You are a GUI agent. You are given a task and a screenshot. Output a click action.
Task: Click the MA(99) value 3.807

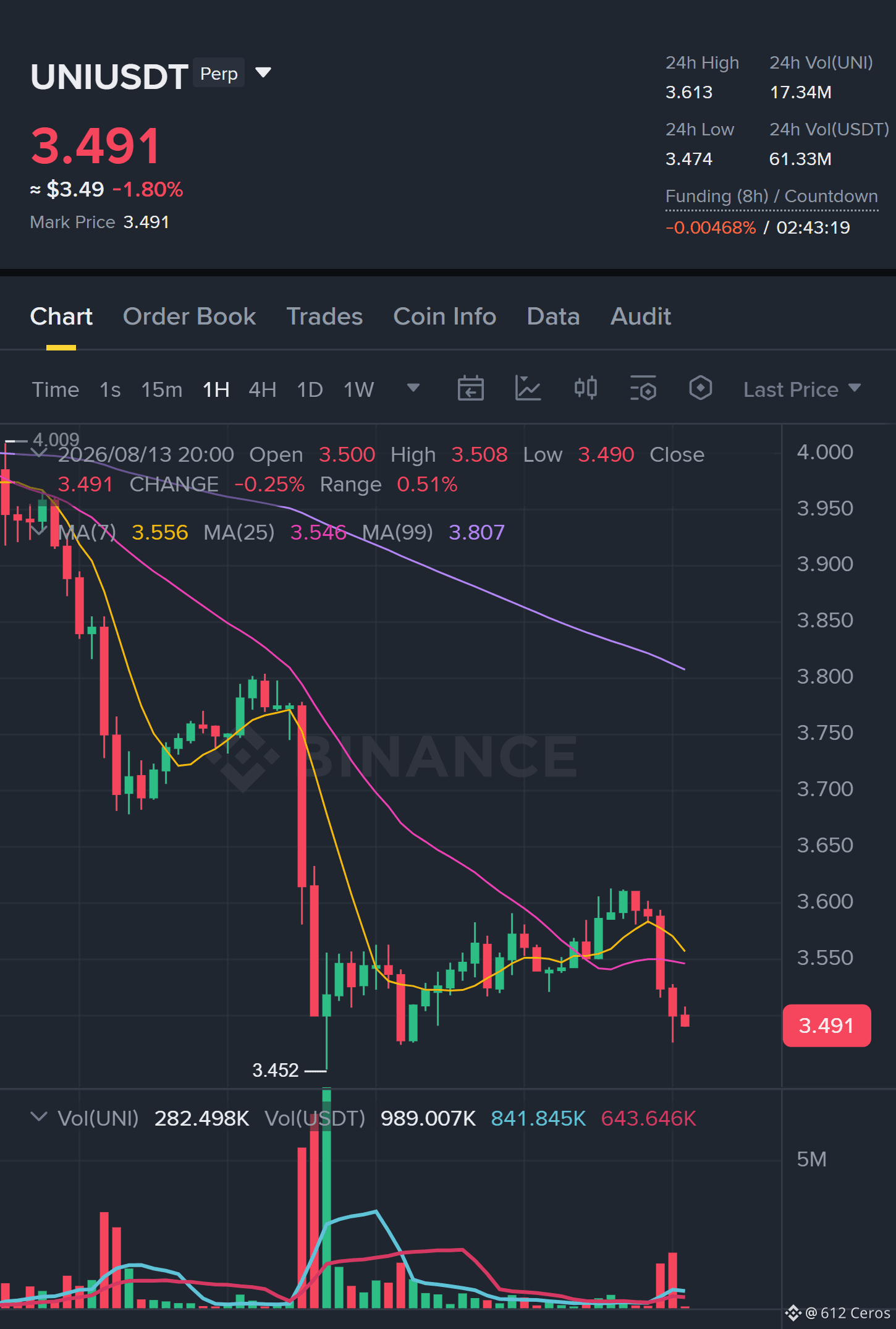[476, 532]
